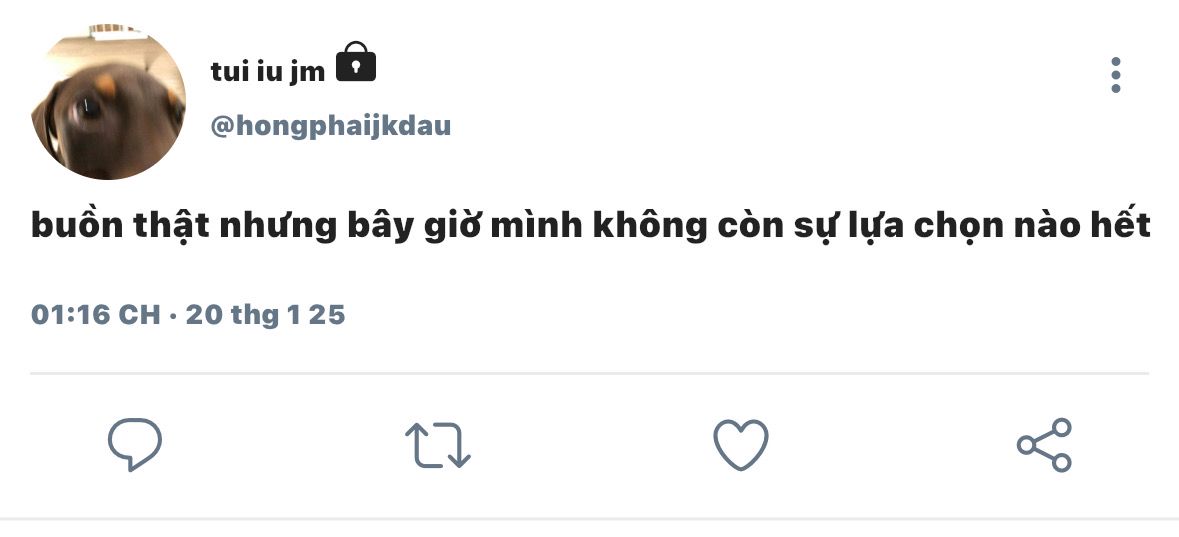Viewport: 1179px width, 537px height.
Task: Reply to the tweet via speech bubble icon
Action: [135, 444]
